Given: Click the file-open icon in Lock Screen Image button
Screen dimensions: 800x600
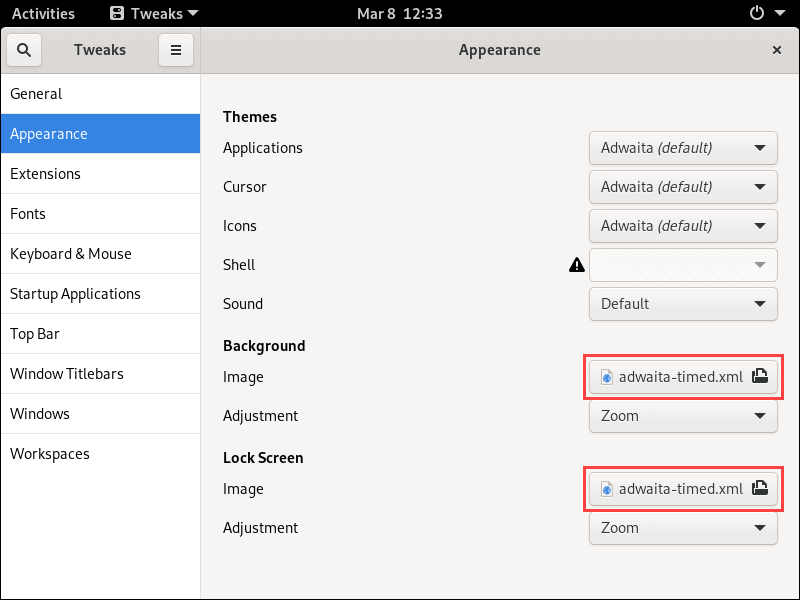Looking at the screenshot, I should (760, 488).
